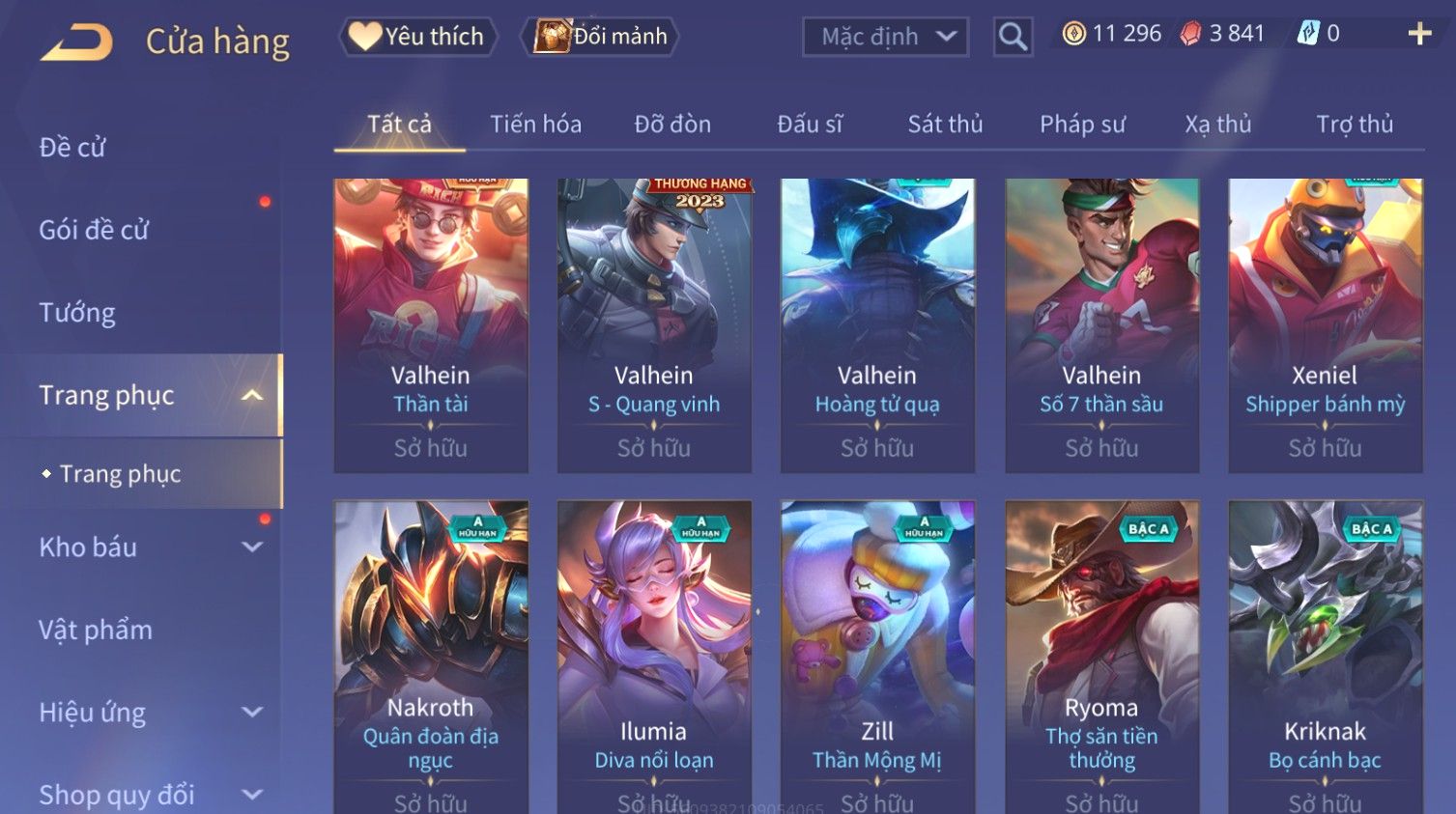This screenshot has width=1456, height=814.
Task: Open Yêu thích heart favorites
Action: pyautogui.click(x=417, y=37)
